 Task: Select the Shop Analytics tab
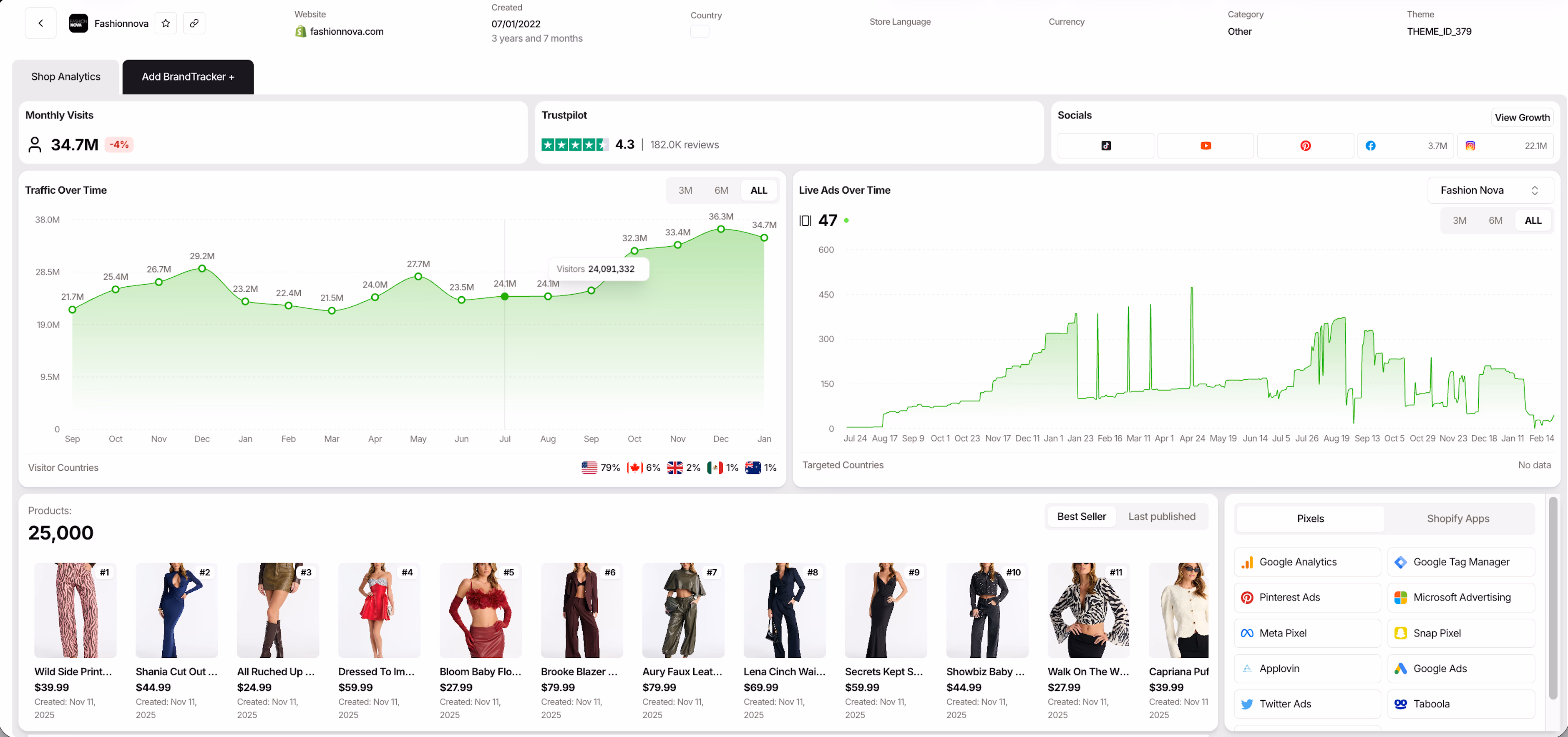65,77
